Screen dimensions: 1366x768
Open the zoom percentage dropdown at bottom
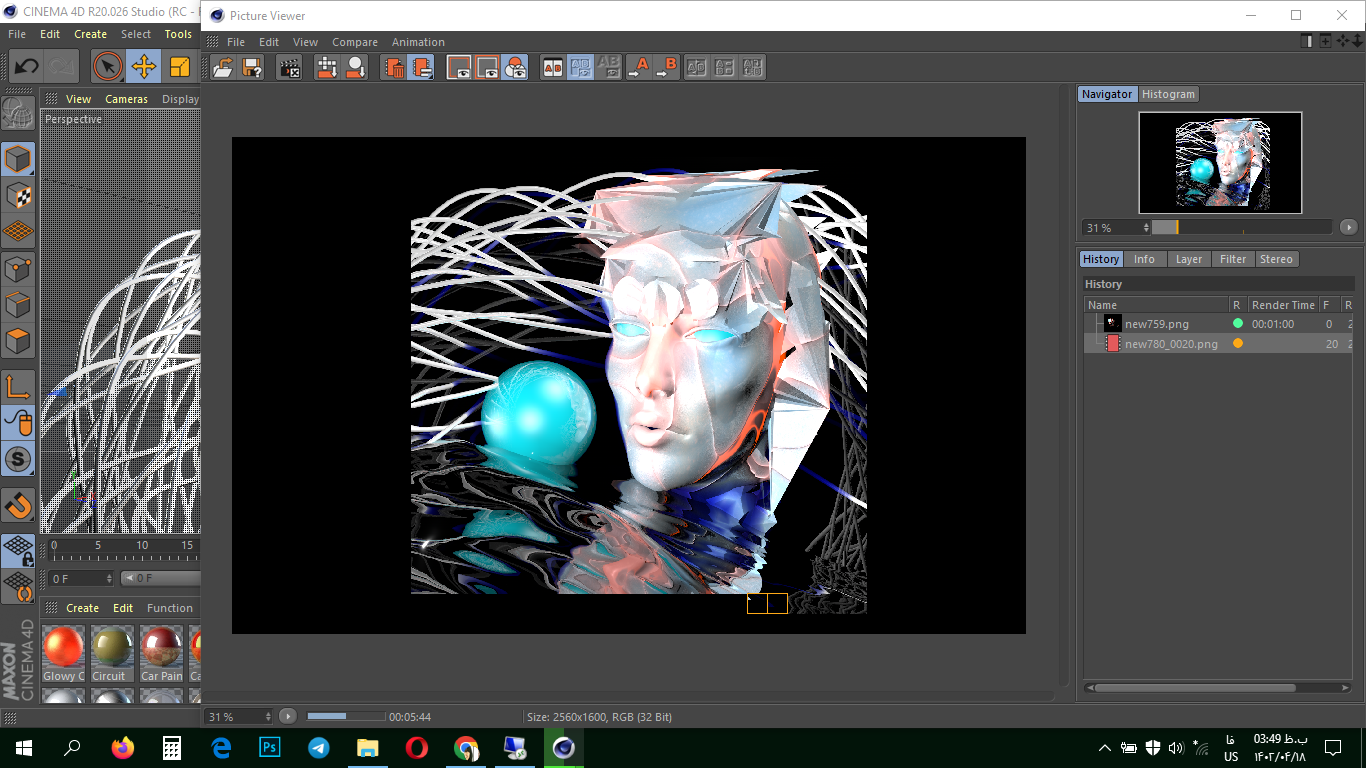point(237,716)
